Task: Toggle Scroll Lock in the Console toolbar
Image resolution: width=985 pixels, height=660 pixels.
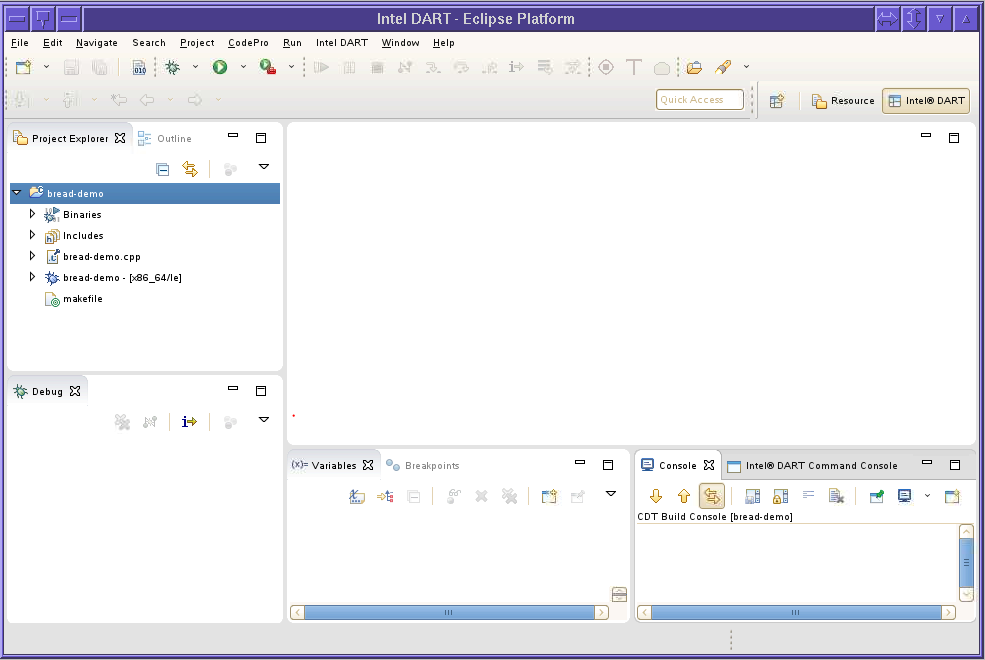Action: click(780, 496)
